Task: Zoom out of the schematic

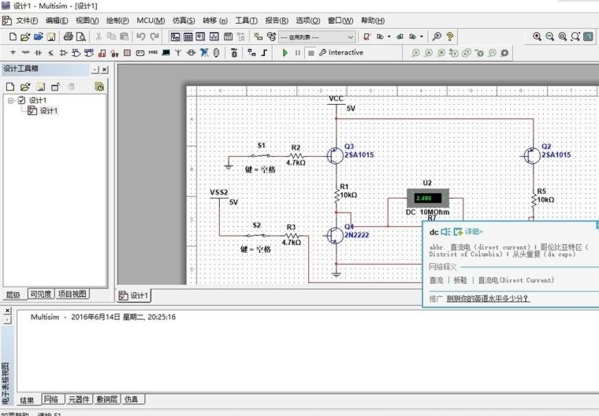Action: [x=550, y=37]
